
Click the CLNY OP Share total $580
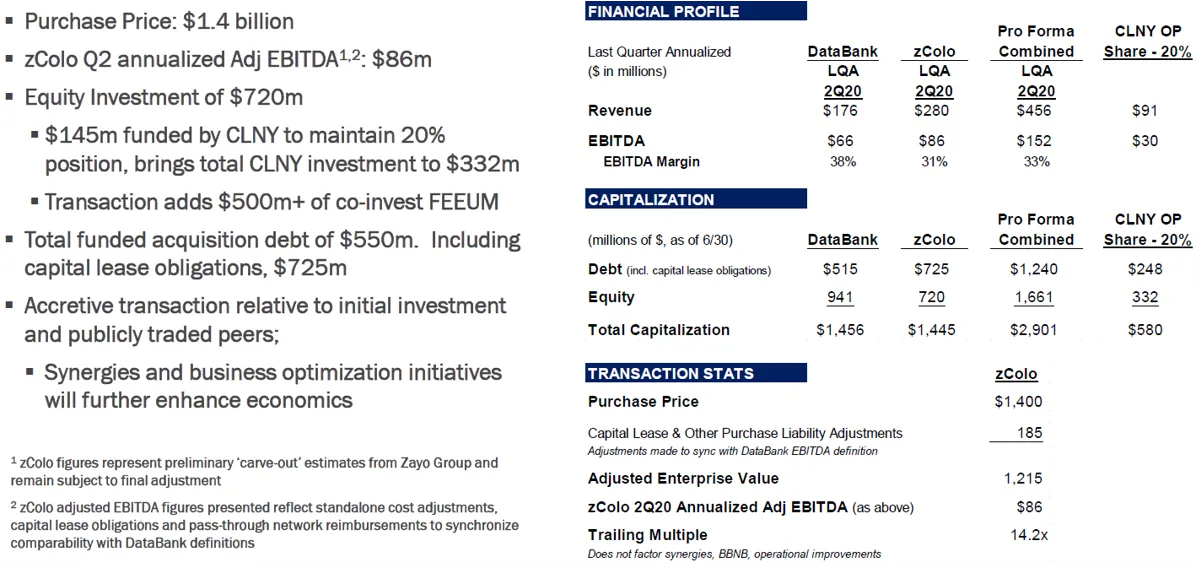1146,330
